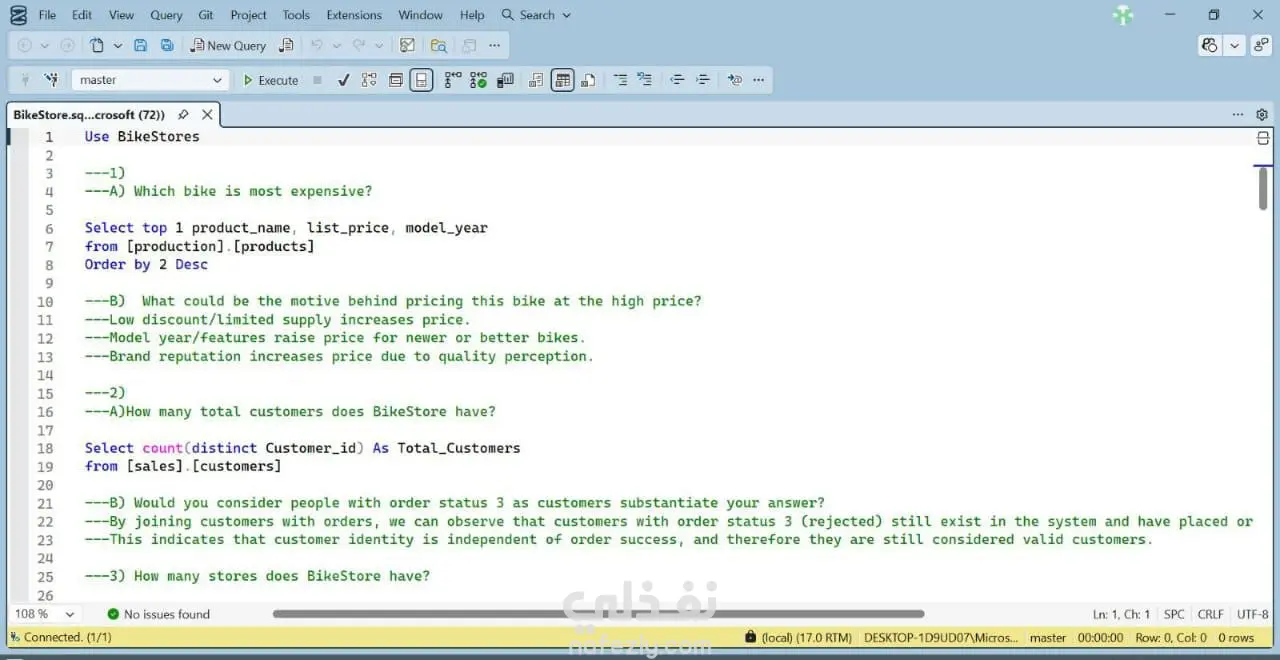Click the Save file icon
1280x660 pixels.
click(x=141, y=45)
